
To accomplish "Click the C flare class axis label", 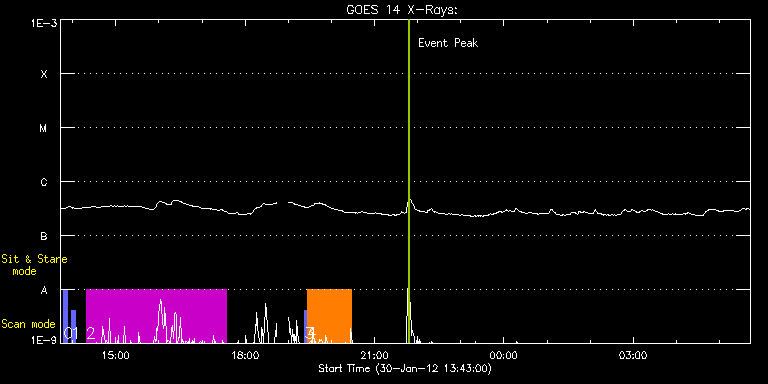I will (x=44, y=182).
